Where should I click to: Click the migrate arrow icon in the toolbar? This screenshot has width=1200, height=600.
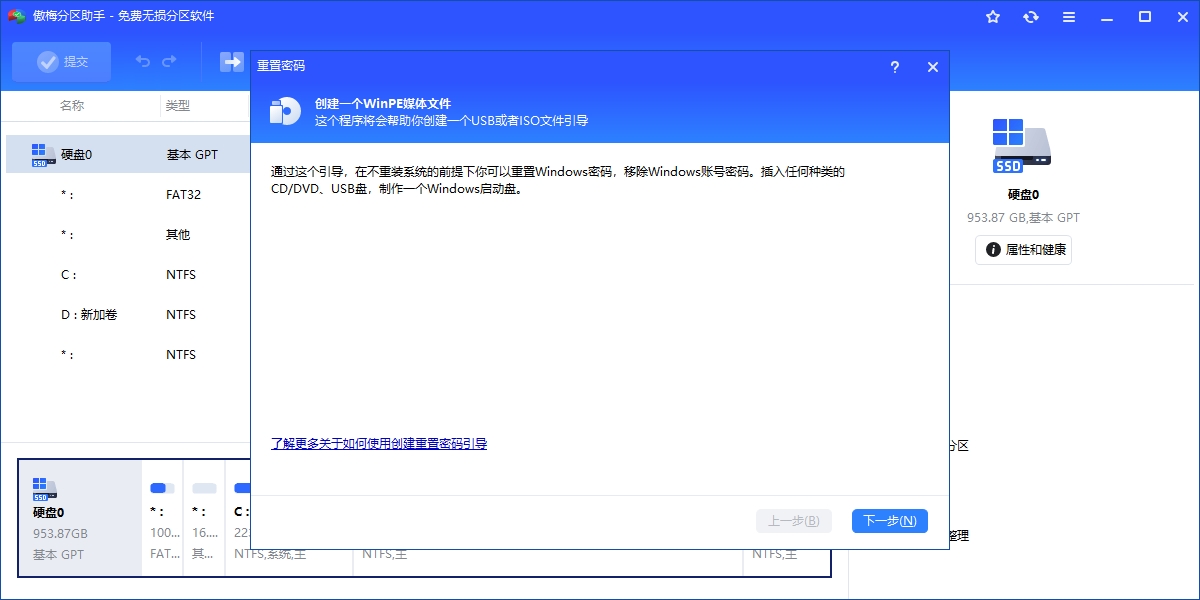coord(233,62)
